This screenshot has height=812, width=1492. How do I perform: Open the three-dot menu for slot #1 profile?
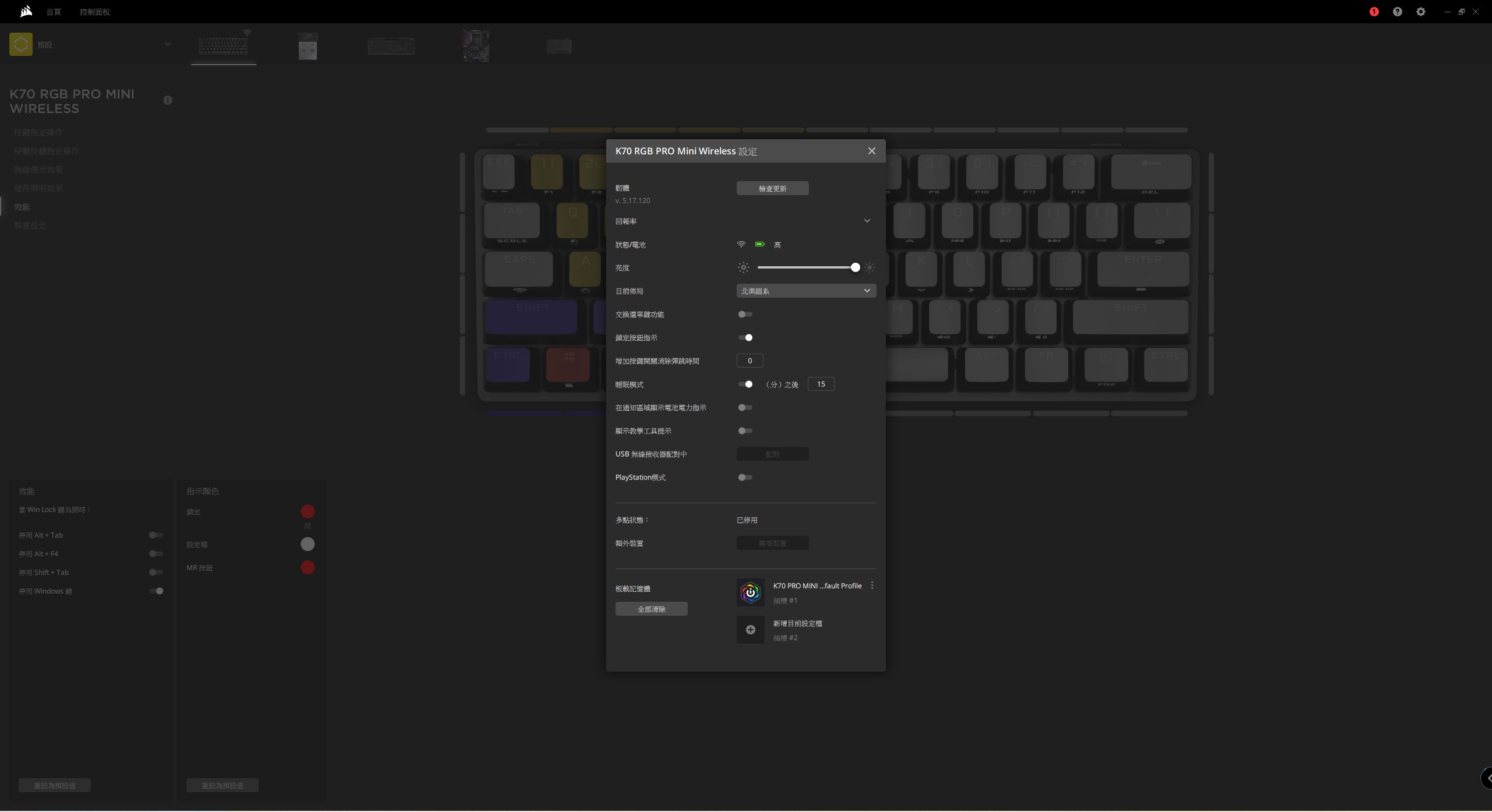[x=871, y=585]
